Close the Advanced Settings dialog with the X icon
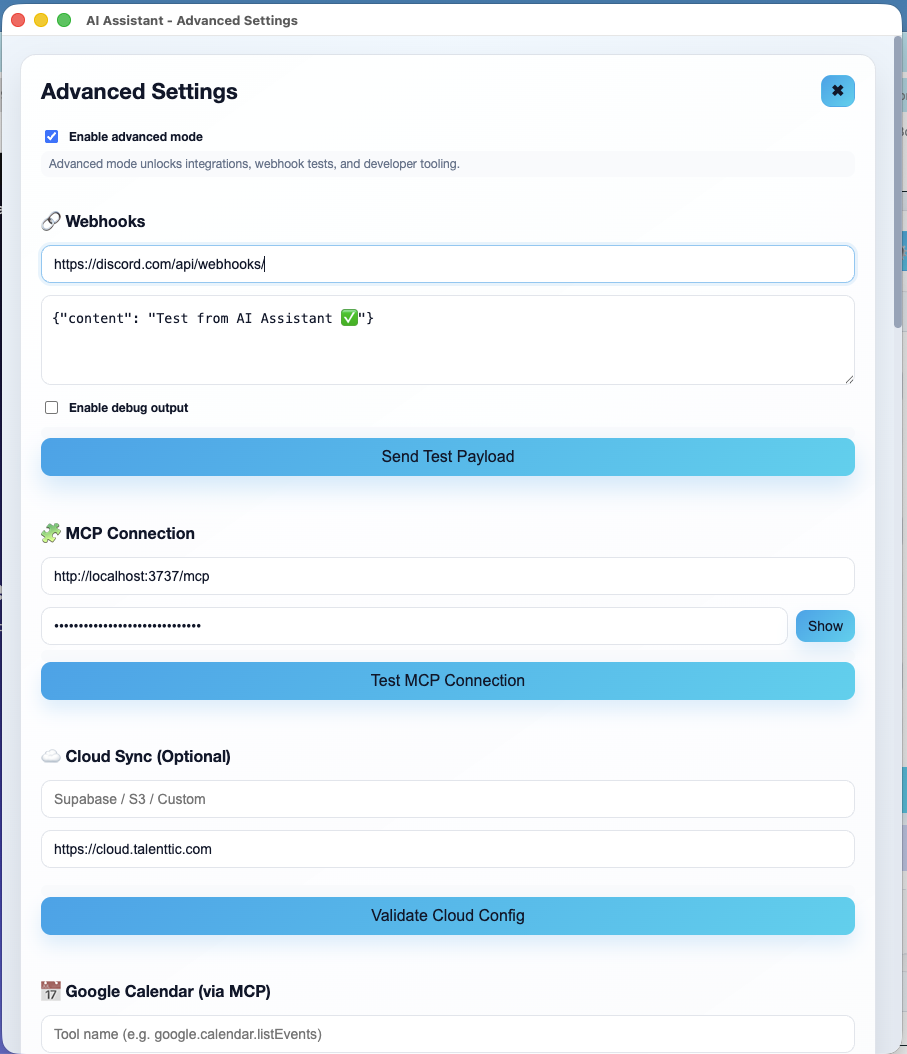The width and height of the screenshot is (907, 1054). click(x=837, y=91)
